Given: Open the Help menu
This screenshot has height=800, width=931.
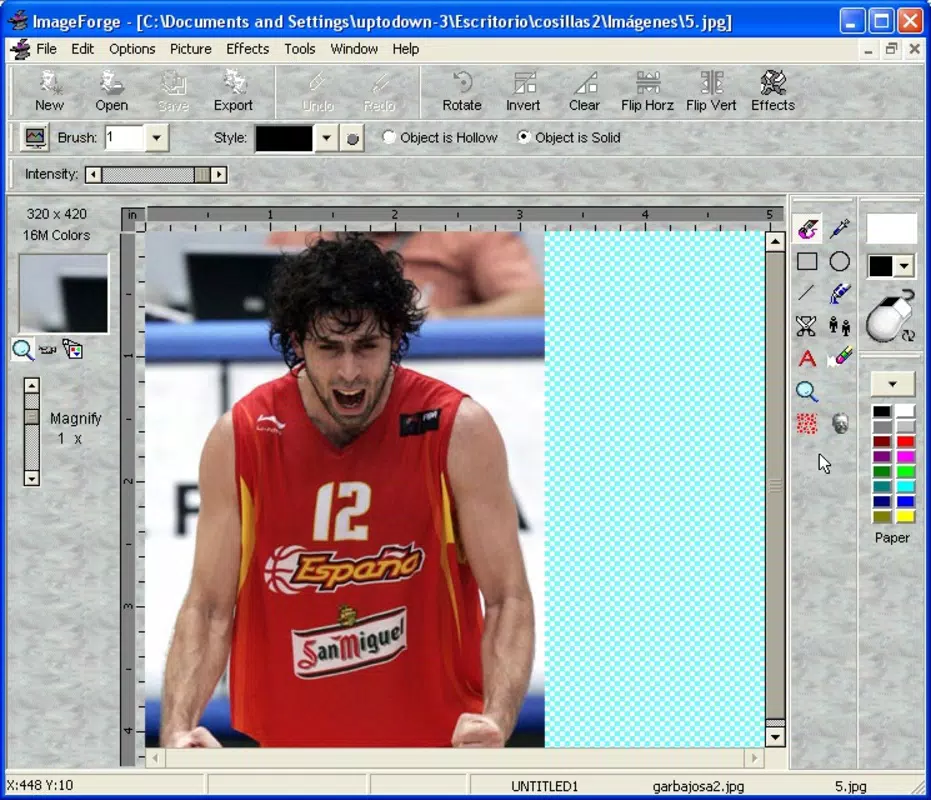Looking at the screenshot, I should click(406, 49).
